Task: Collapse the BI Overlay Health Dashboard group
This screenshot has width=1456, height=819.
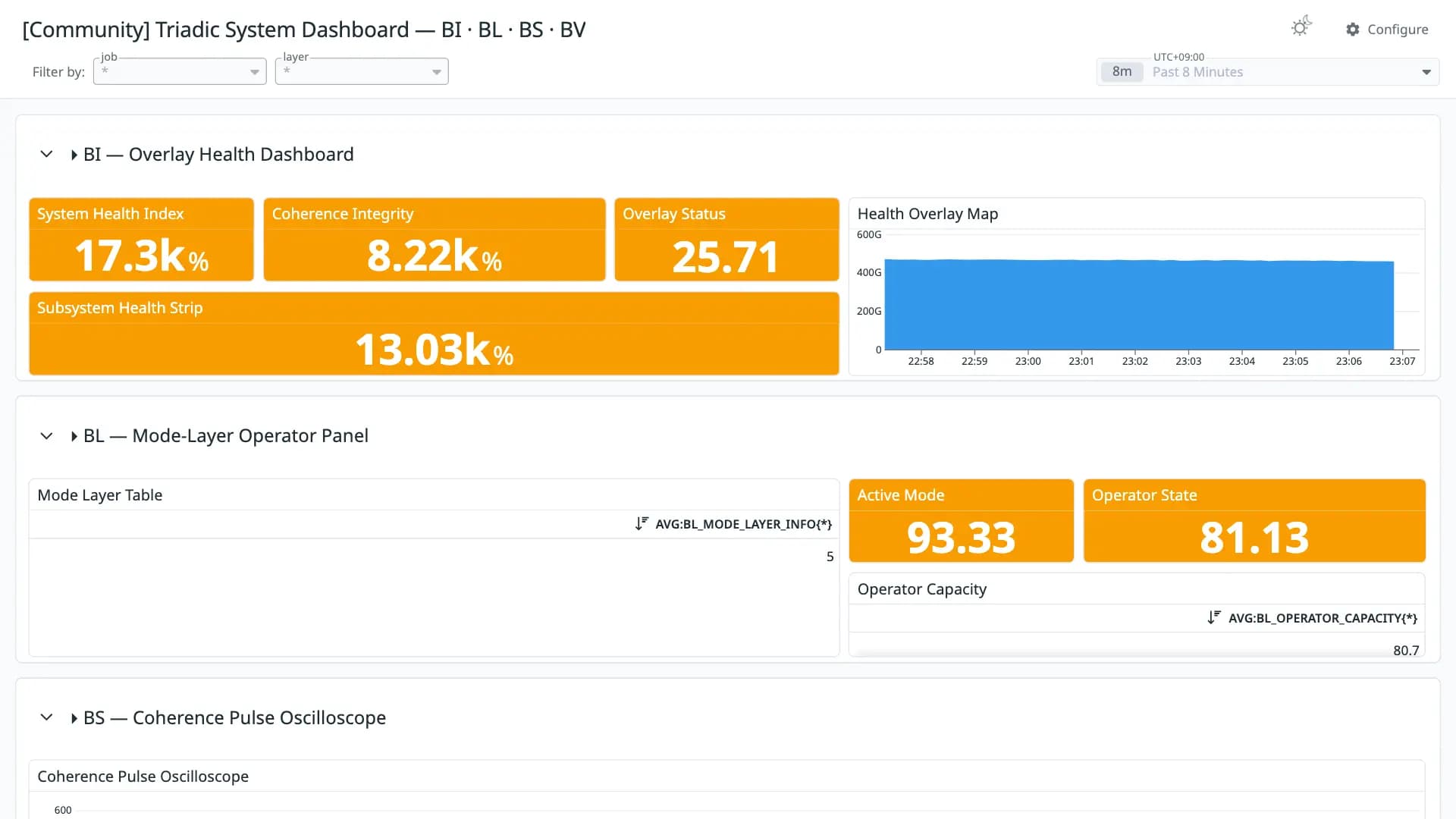Action: pos(46,154)
